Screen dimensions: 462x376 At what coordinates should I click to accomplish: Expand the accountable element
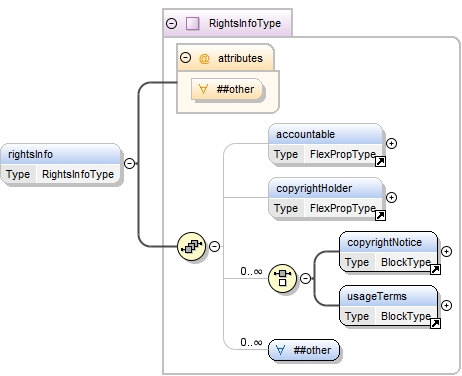(x=391, y=143)
